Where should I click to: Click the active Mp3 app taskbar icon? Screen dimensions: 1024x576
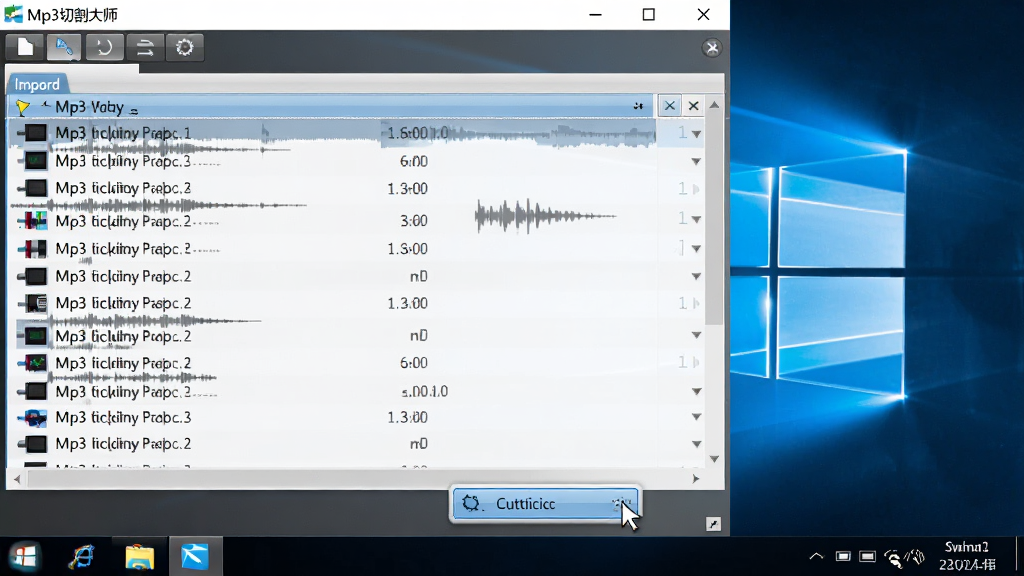point(195,556)
